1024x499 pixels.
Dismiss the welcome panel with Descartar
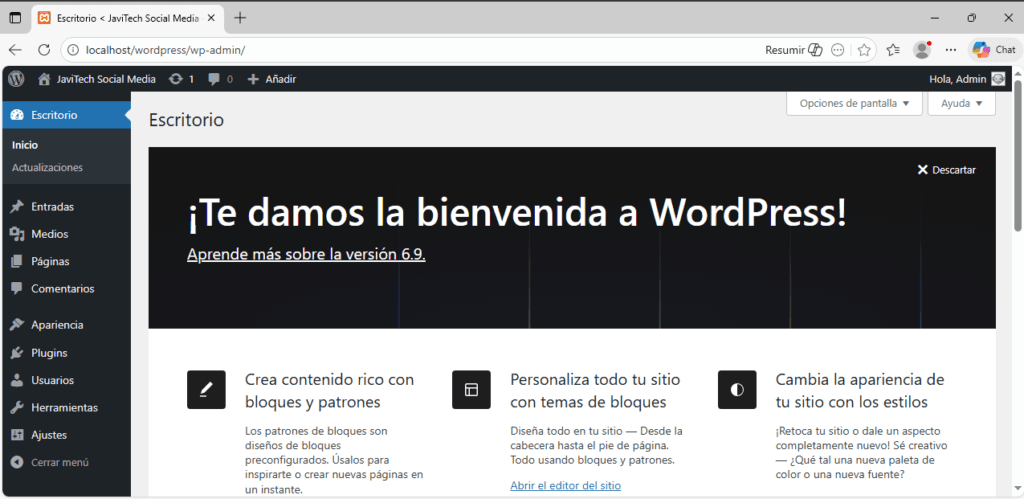pos(946,170)
